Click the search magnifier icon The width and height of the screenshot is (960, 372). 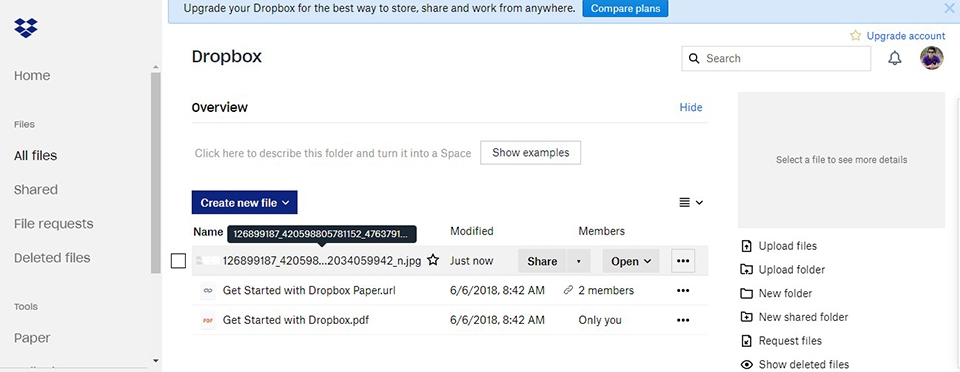click(x=694, y=59)
